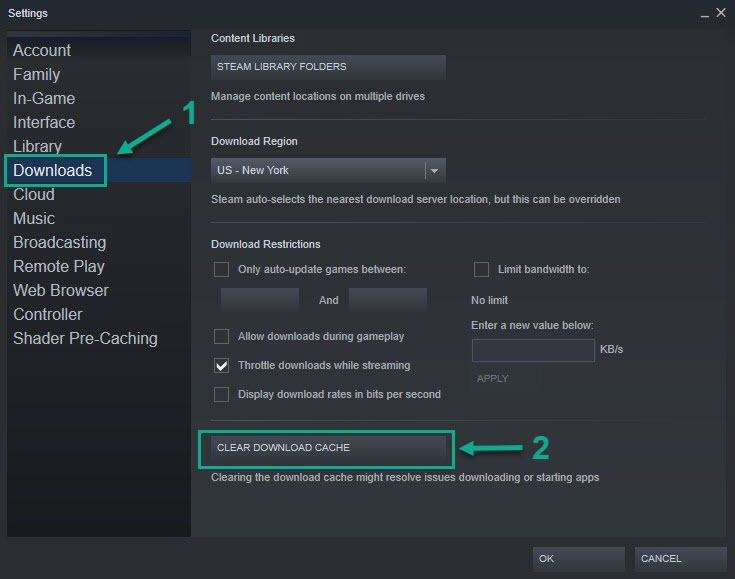Close the Settings window
Viewport: 735px width, 579px height.
[721, 13]
